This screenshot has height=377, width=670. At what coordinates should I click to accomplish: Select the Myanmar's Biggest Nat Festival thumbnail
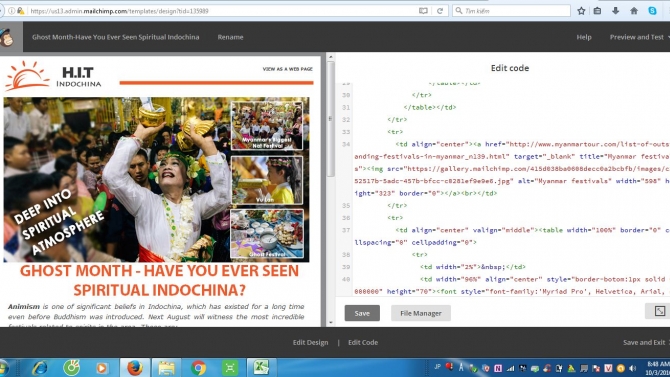click(x=267, y=125)
